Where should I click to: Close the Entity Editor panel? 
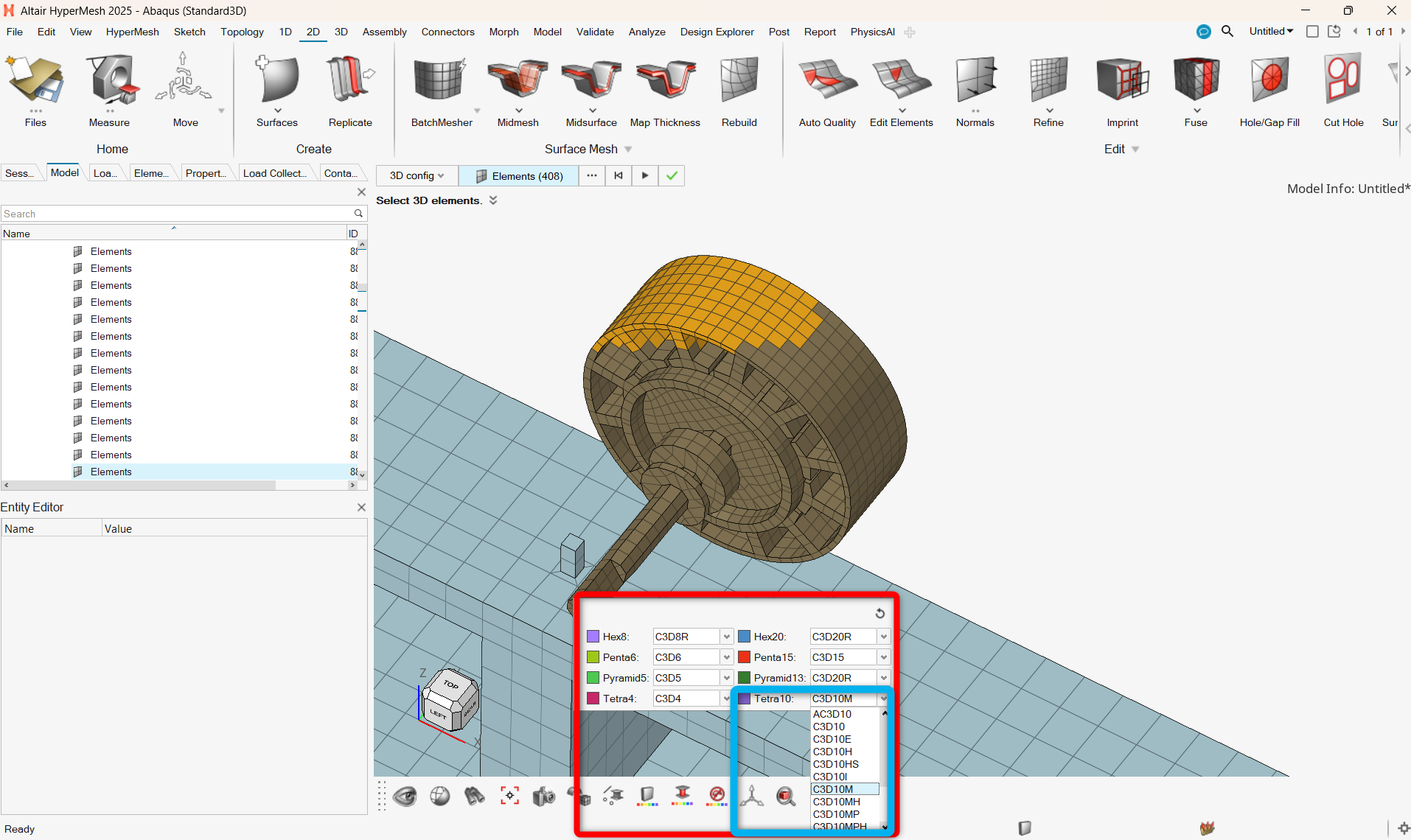(361, 507)
